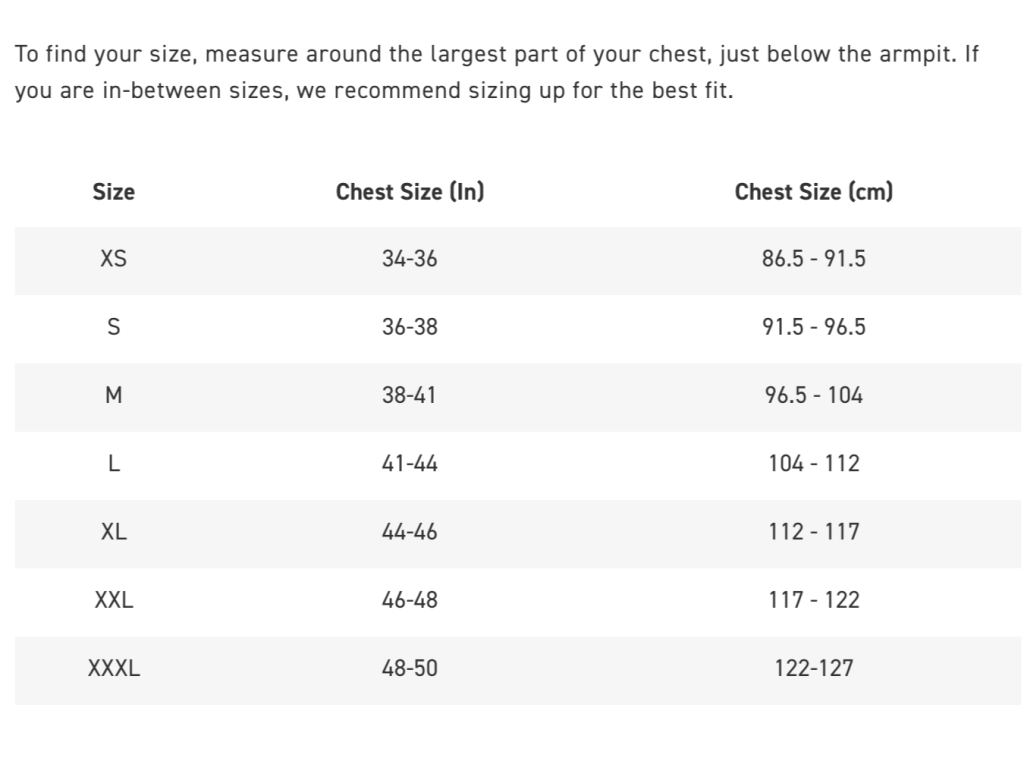Select the 44-46 inch chest value
Screen dimensions: 1024x768
coord(410,532)
